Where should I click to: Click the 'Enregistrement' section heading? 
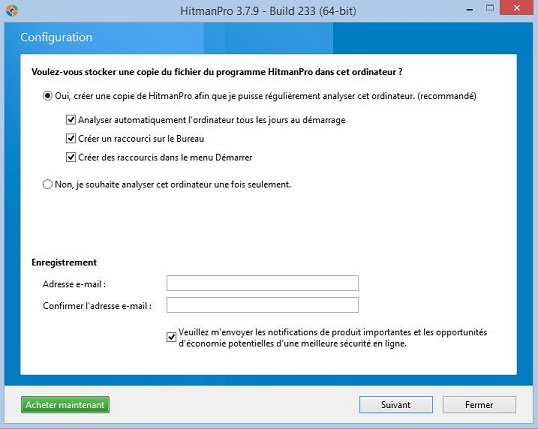(64, 263)
